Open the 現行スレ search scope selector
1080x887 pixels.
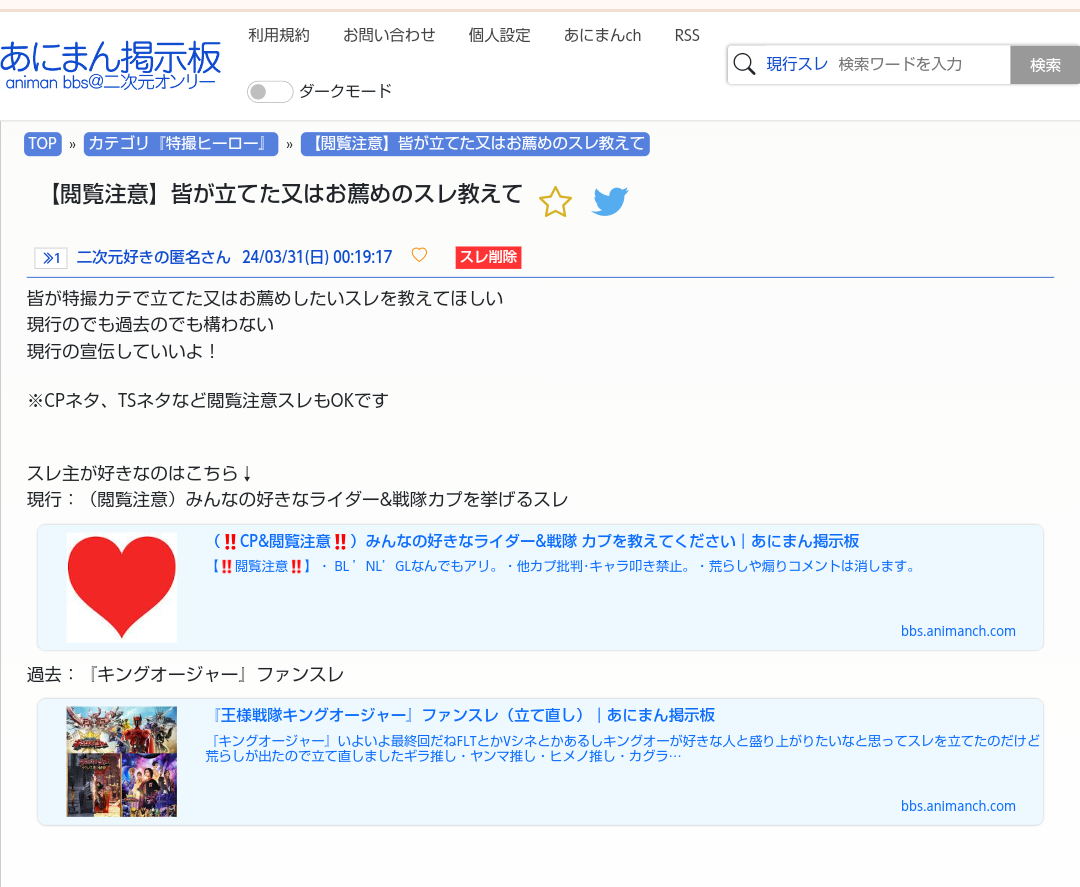[797, 65]
